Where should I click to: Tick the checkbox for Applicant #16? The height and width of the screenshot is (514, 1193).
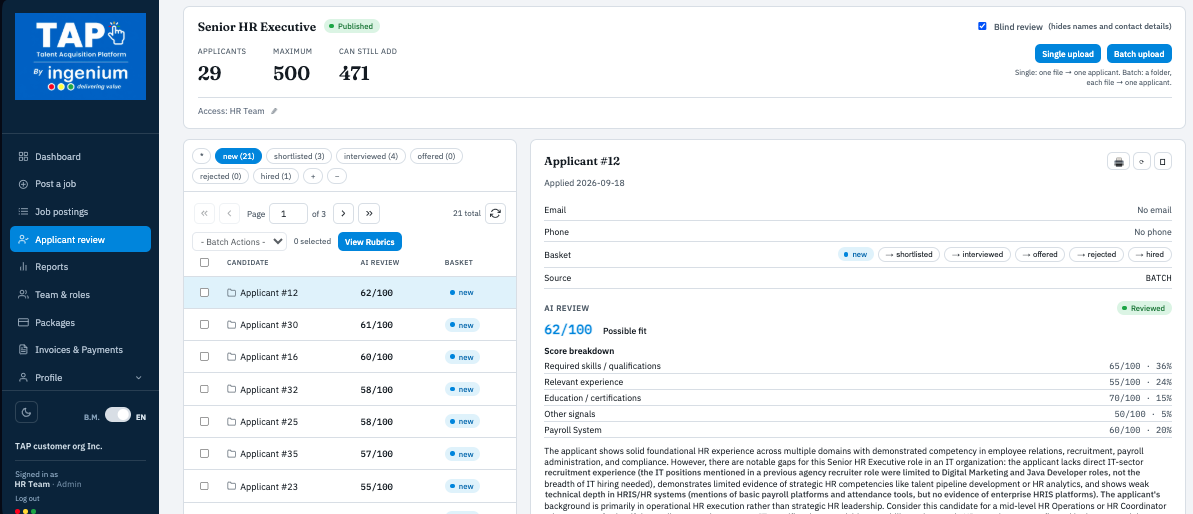(204, 357)
